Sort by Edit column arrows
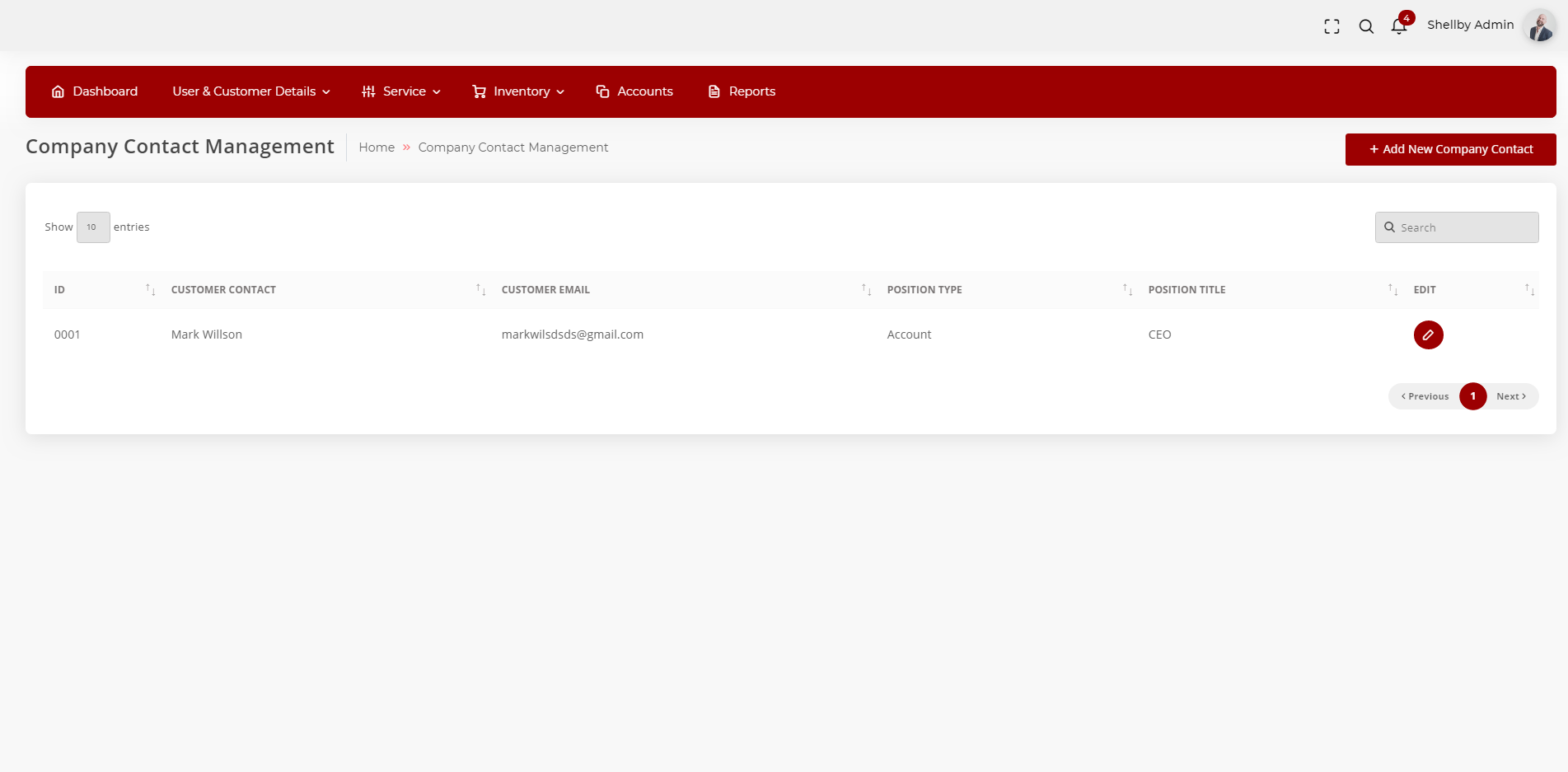 click(1529, 289)
